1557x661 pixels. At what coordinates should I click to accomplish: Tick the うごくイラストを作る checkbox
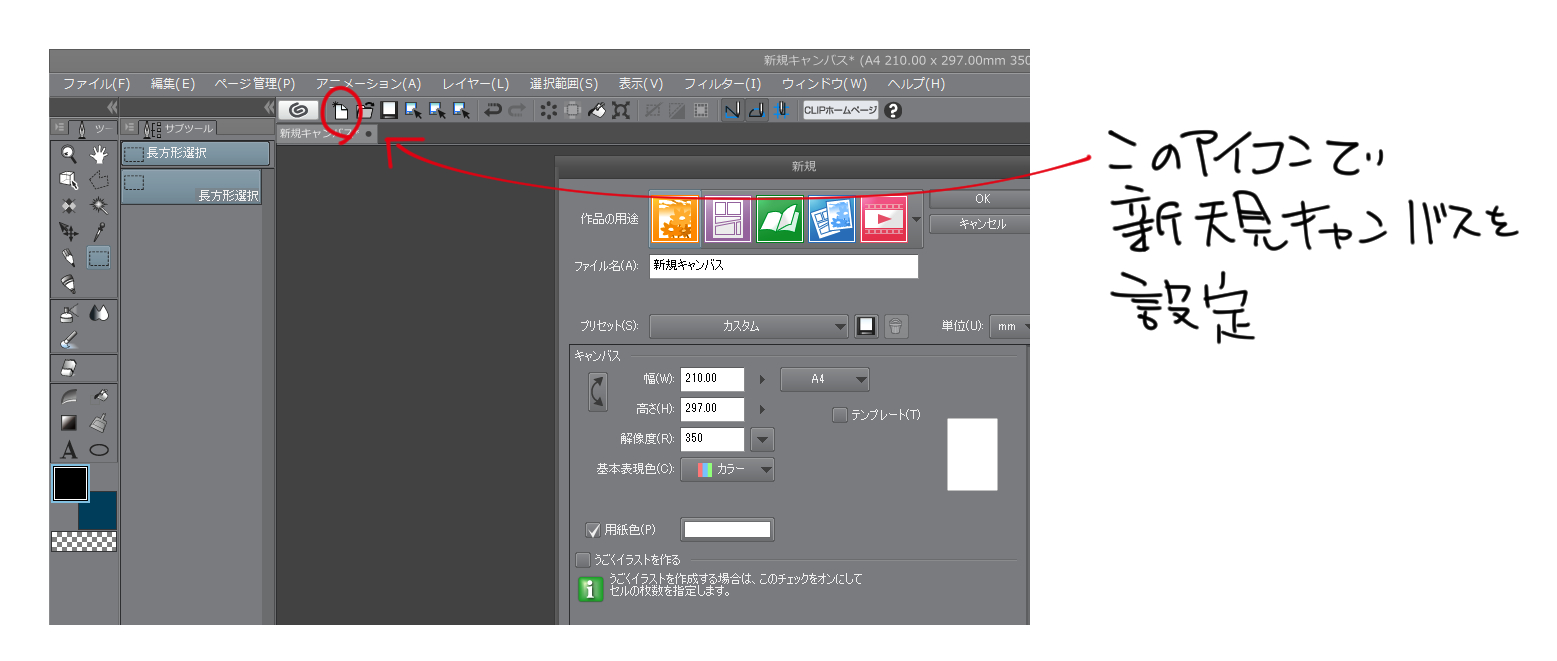(x=583, y=560)
